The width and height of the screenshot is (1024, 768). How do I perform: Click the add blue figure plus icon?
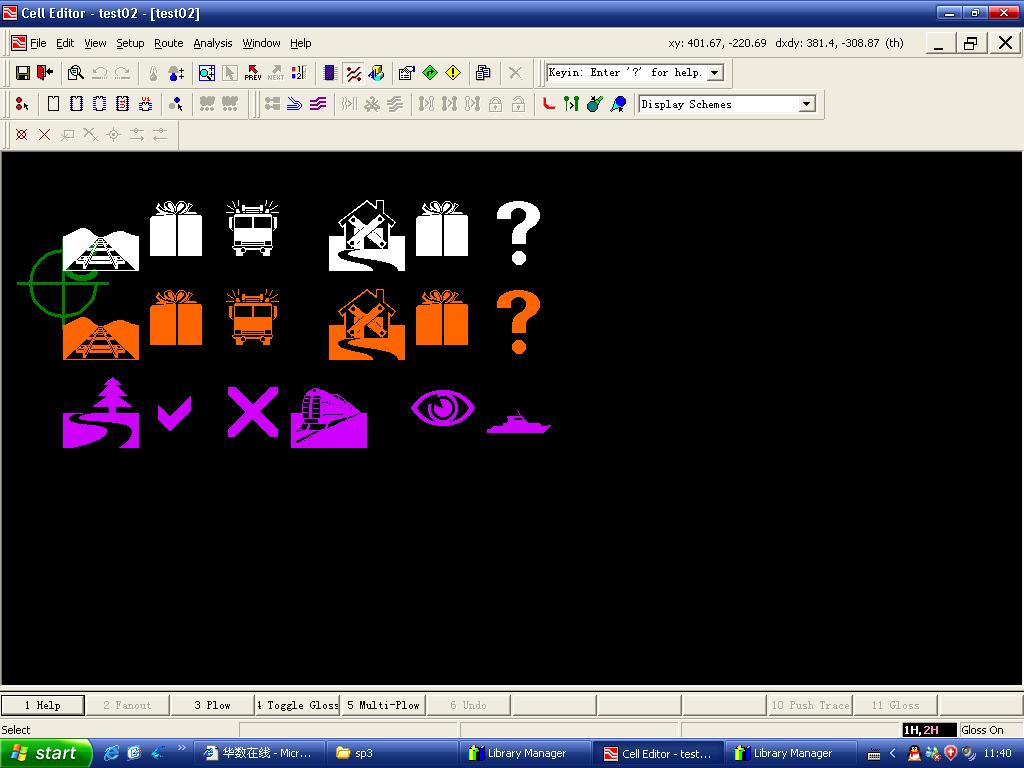pos(176,73)
